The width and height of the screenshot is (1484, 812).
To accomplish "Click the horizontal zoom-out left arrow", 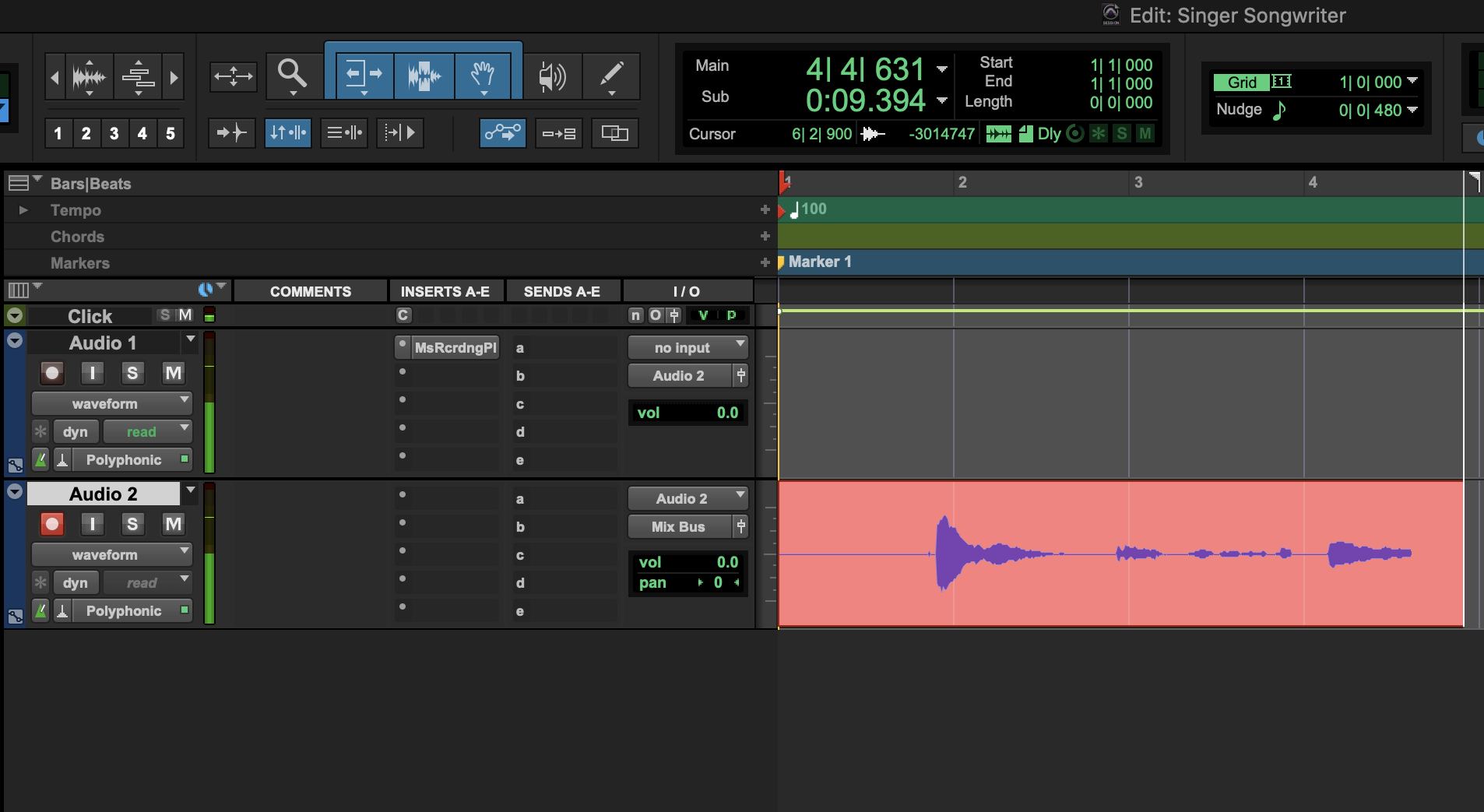I will 55,77.
